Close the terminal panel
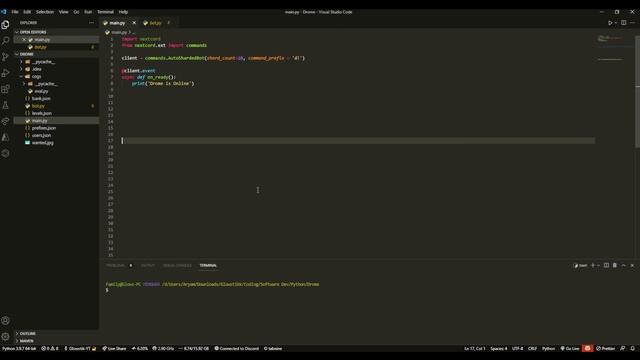Image resolution: width=640 pixels, height=360 pixels. click(632, 265)
